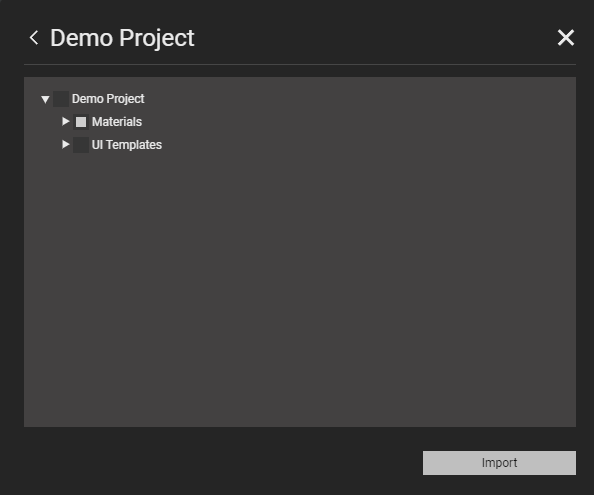Select the UI Templates tree label
The image size is (594, 495).
pyautogui.click(x=127, y=145)
